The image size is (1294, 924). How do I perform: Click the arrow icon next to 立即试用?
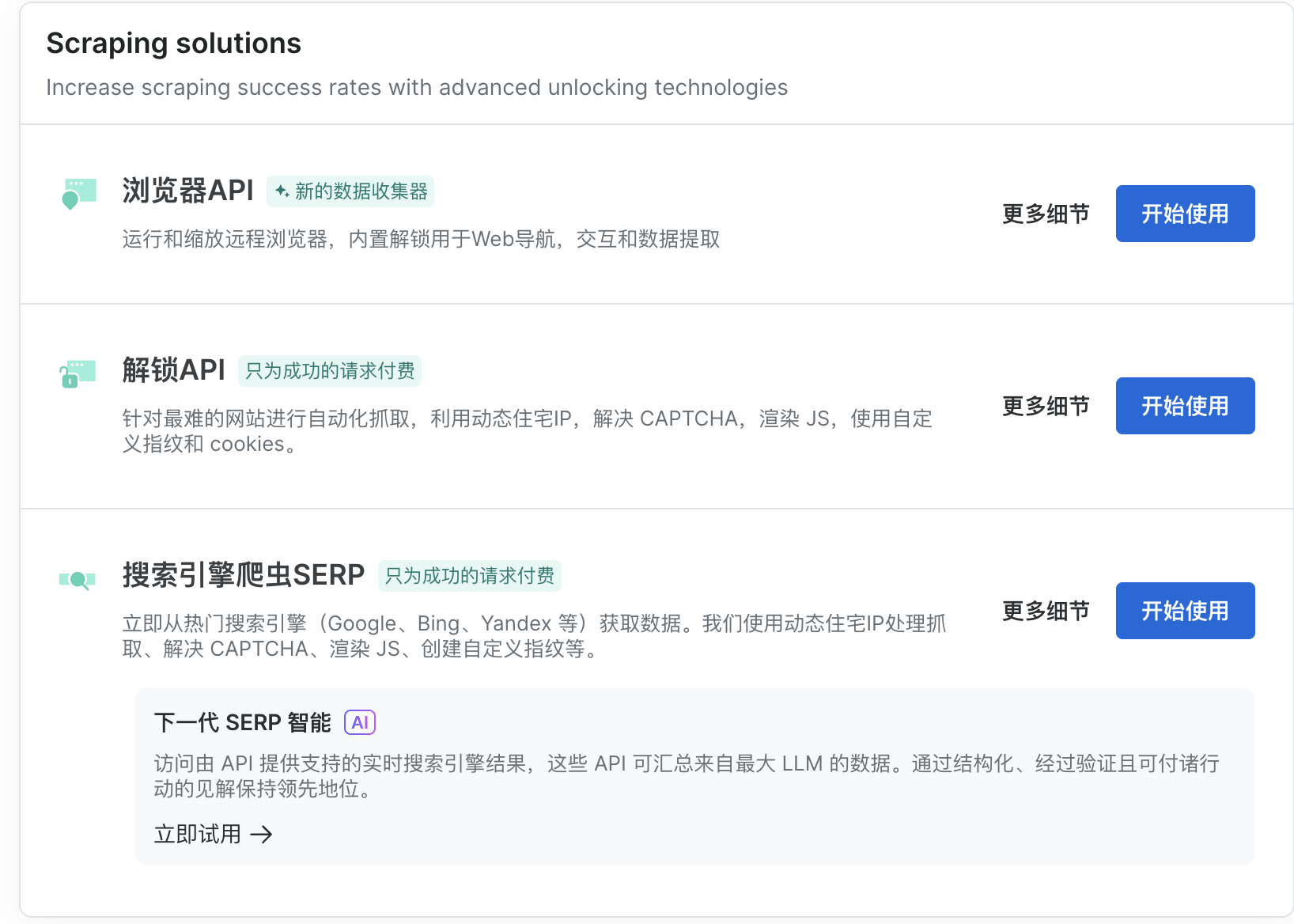(261, 834)
